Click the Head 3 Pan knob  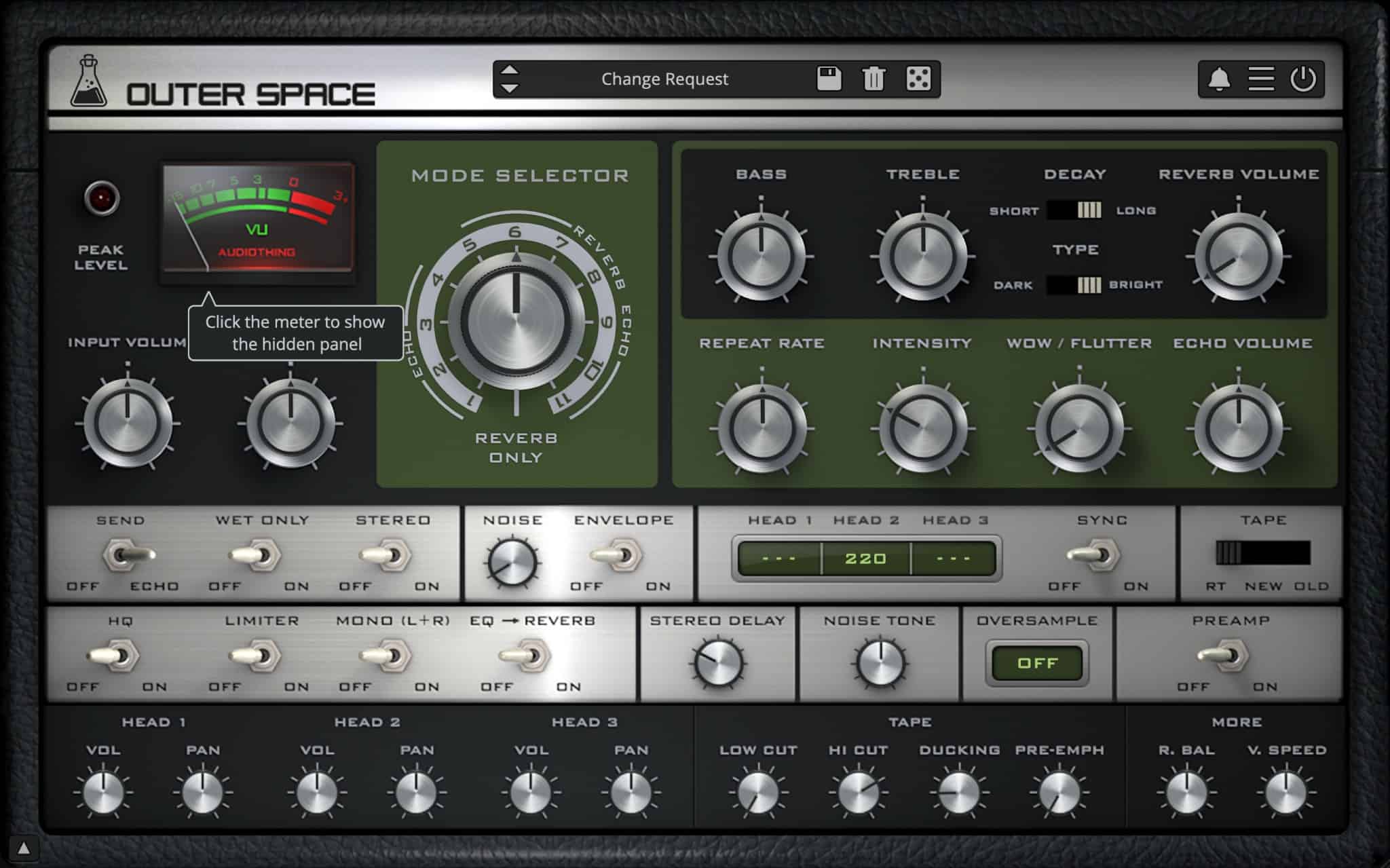tap(631, 791)
